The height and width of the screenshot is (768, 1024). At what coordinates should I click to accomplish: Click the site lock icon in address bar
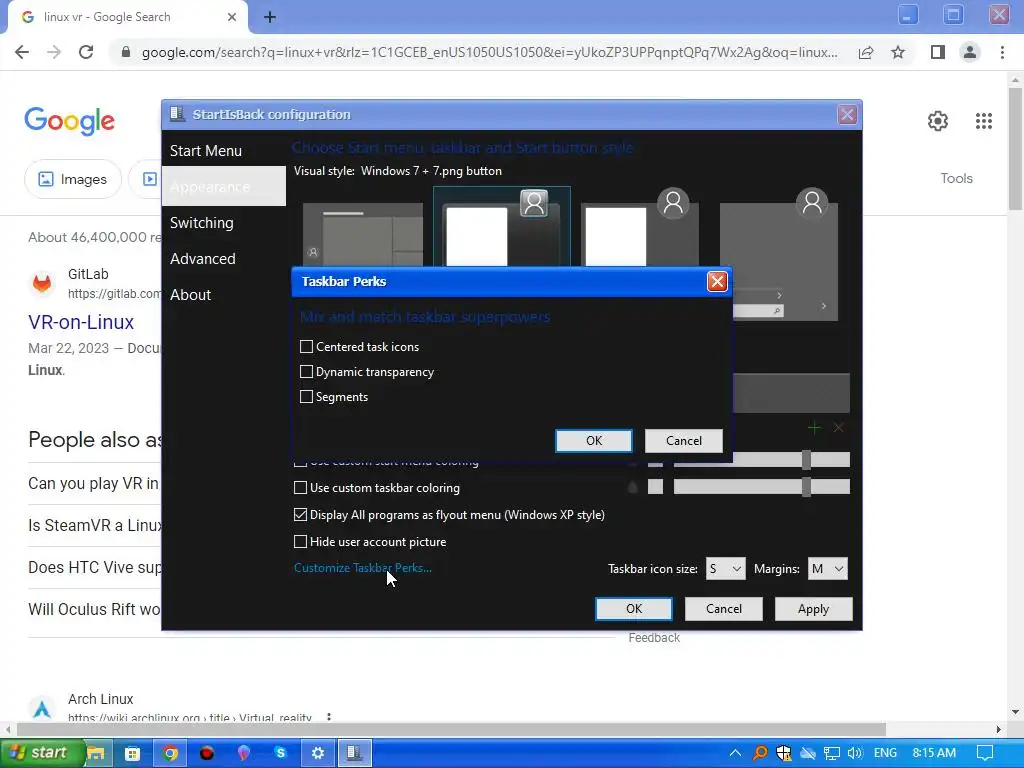[x=126, y=52]
